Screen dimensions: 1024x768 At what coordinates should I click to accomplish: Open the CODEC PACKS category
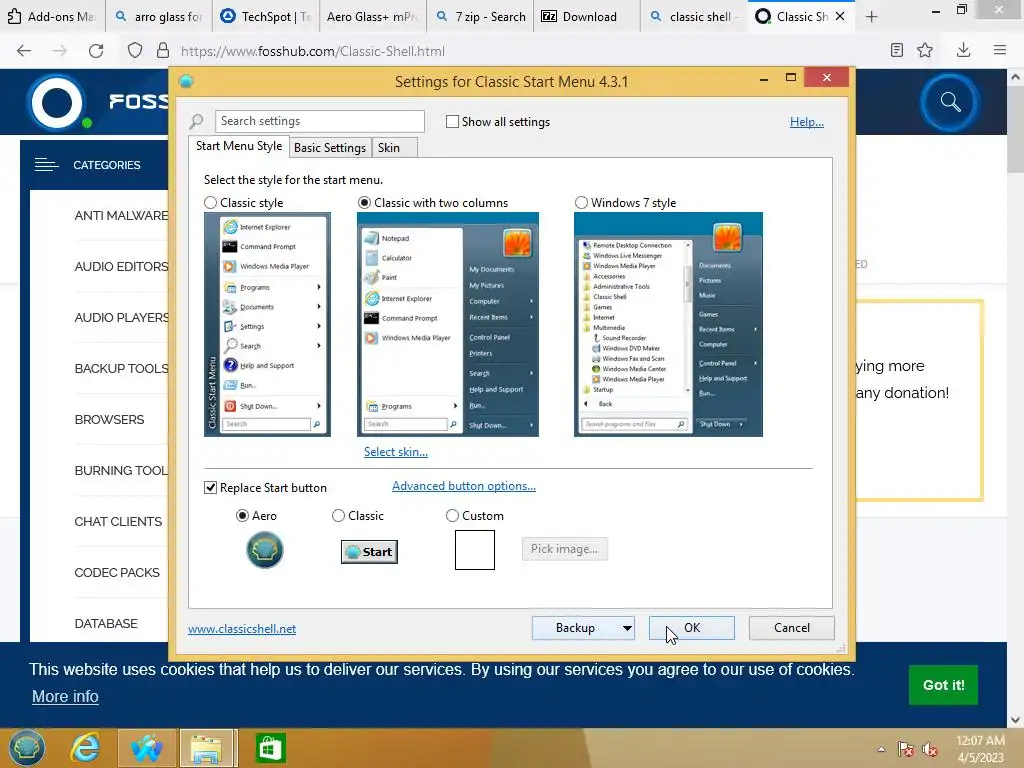pos(117,573)
